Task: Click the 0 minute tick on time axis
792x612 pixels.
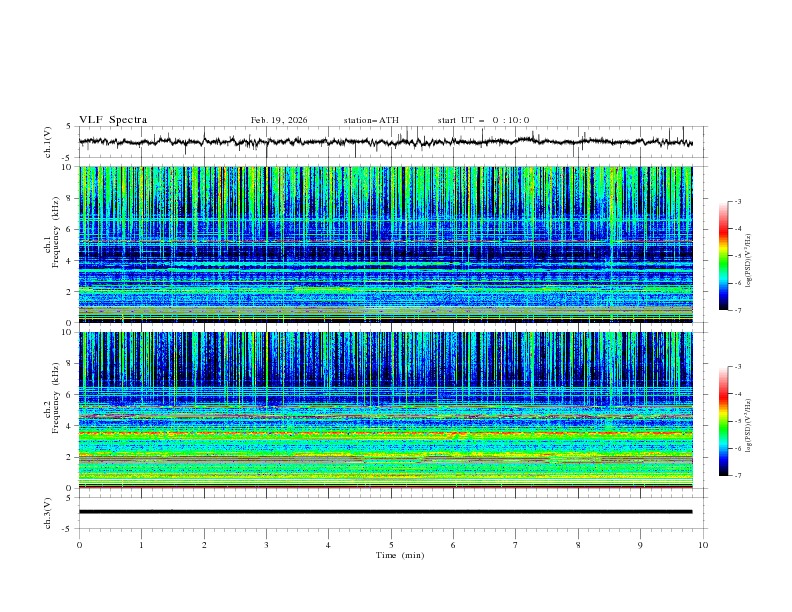Action: point(79,545)
